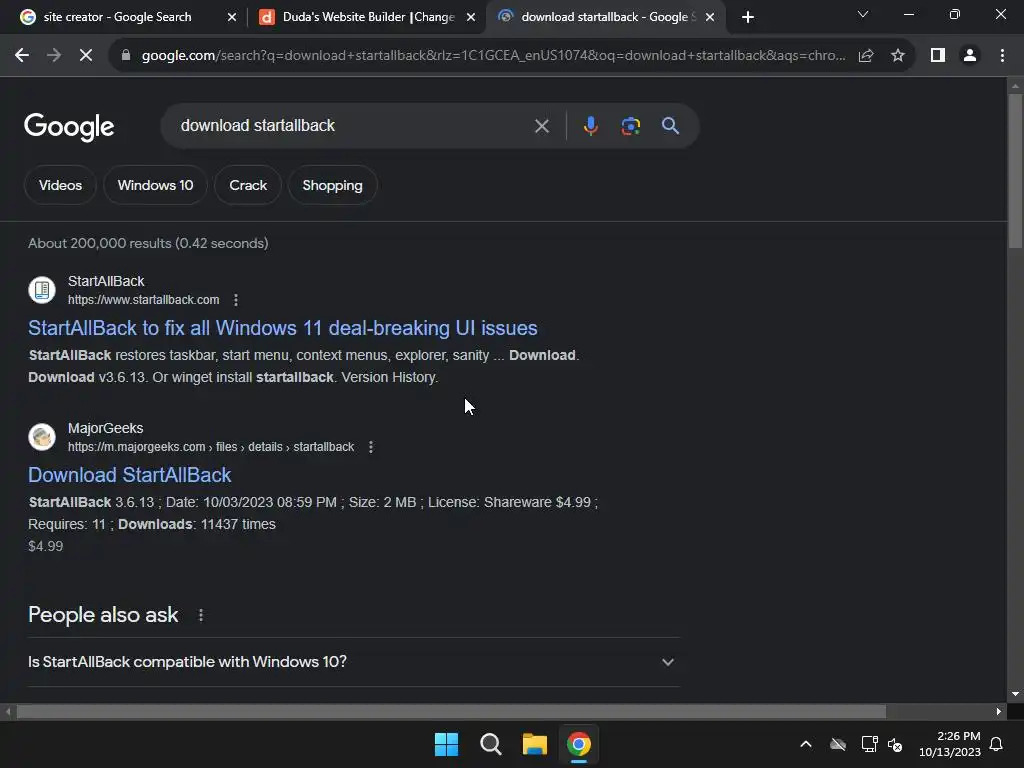Select the download startallback tab
1024x768 pixels.
pyautogui.click(x=600, y=17)
